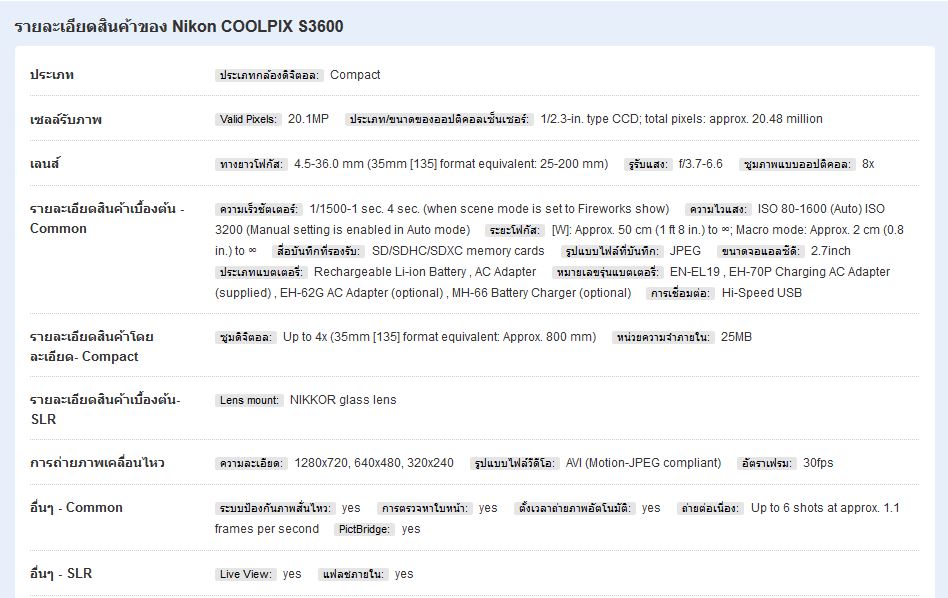Select the 2.7inch LCD size value

click(831, 251)
